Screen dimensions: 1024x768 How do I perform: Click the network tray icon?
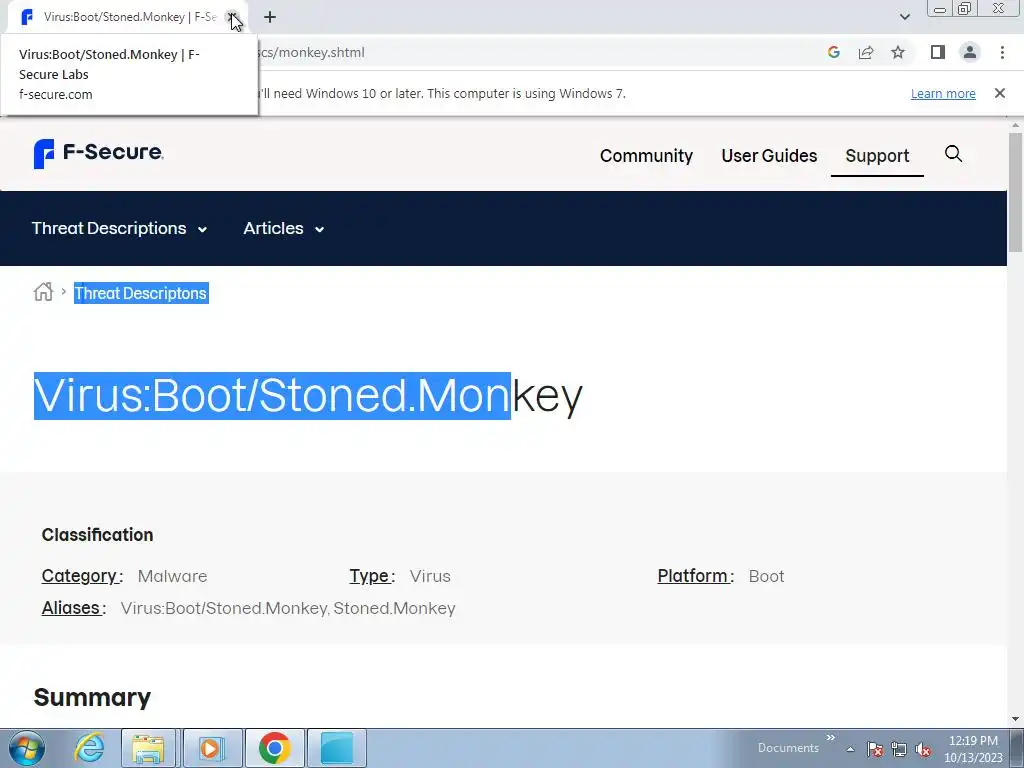point(899,749)
